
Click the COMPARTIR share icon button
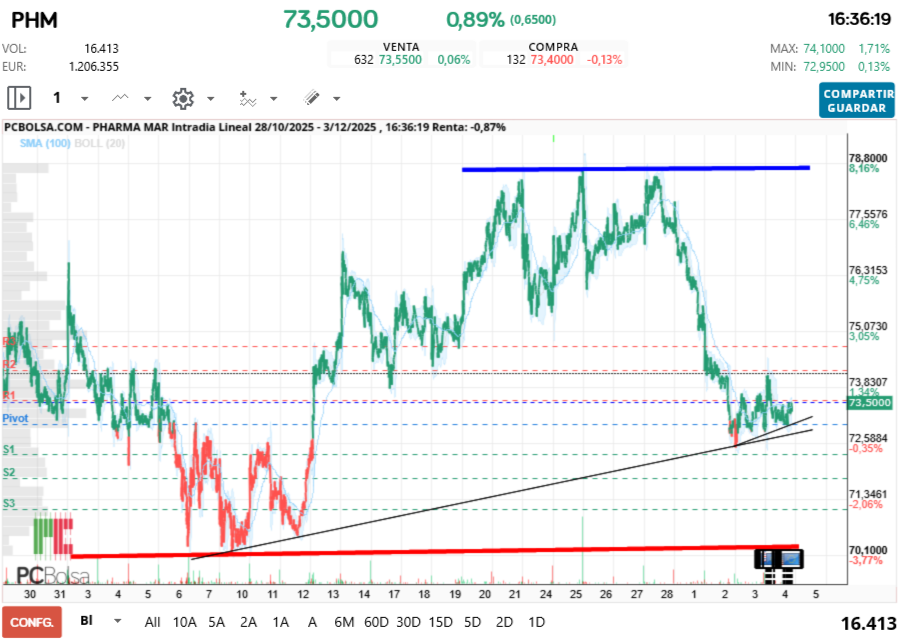pyautogui.click(x=856, y=92)
